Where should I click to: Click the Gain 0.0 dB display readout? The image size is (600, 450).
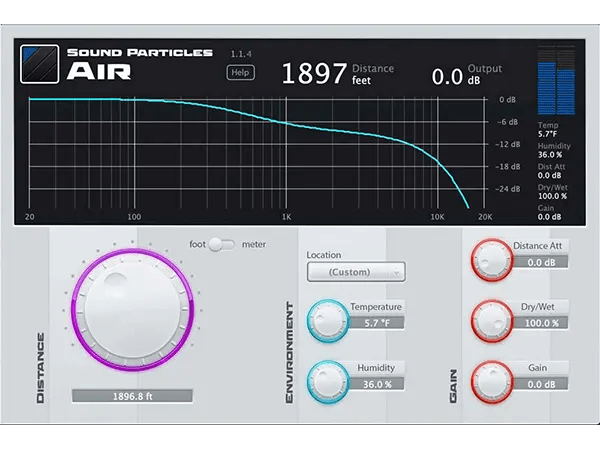point(549,212)
